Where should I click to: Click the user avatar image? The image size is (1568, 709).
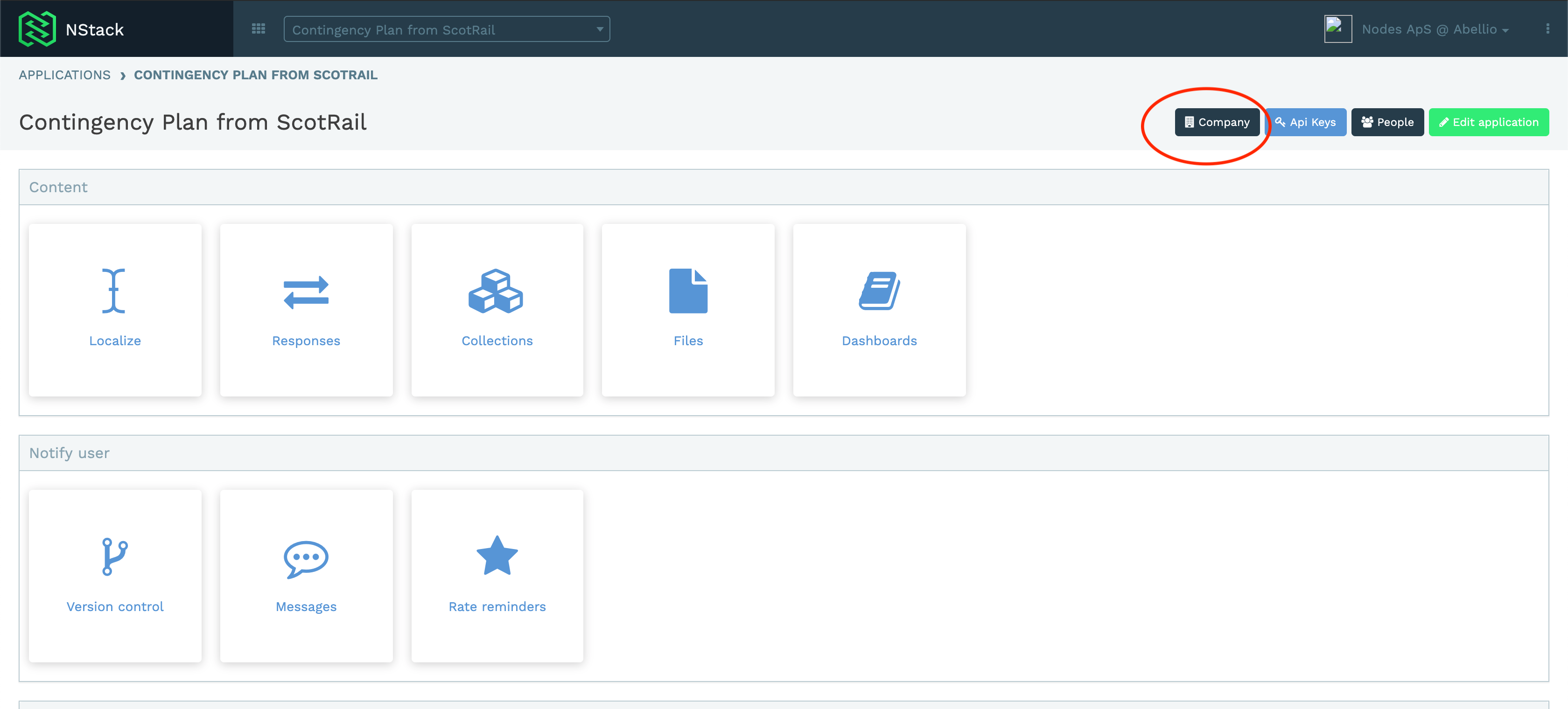tap(1337, 28)
